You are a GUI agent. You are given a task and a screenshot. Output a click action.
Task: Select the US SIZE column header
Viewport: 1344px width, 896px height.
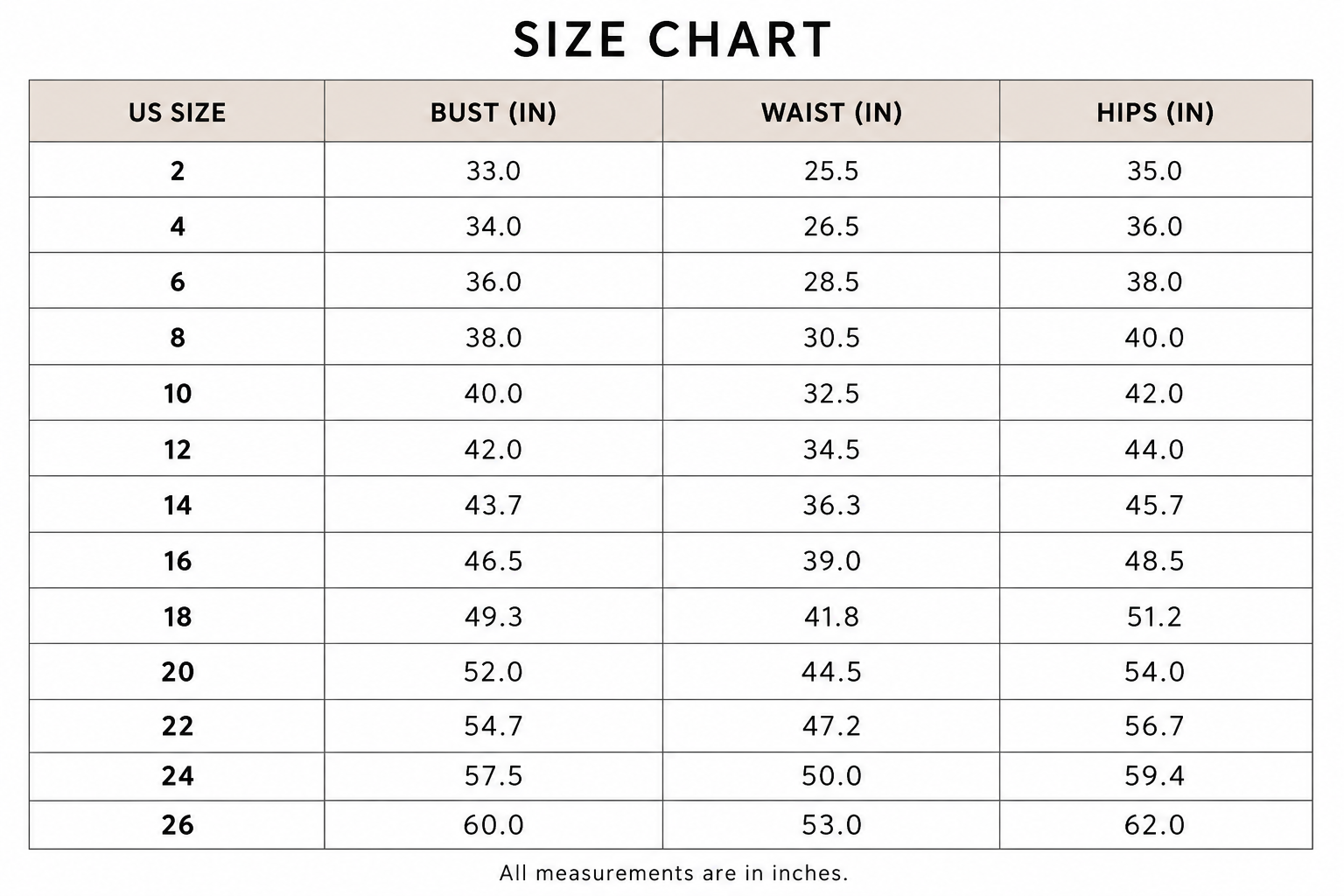coord(177,112)
